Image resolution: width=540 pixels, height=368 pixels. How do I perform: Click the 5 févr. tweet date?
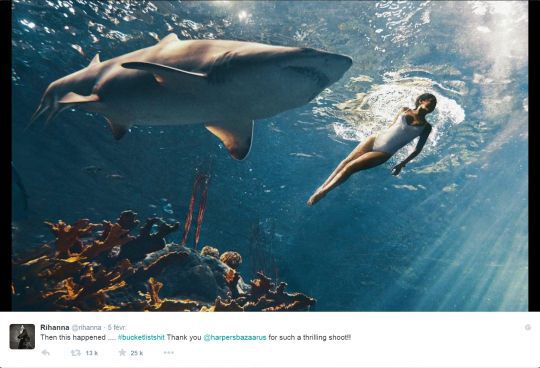point(117,327)
